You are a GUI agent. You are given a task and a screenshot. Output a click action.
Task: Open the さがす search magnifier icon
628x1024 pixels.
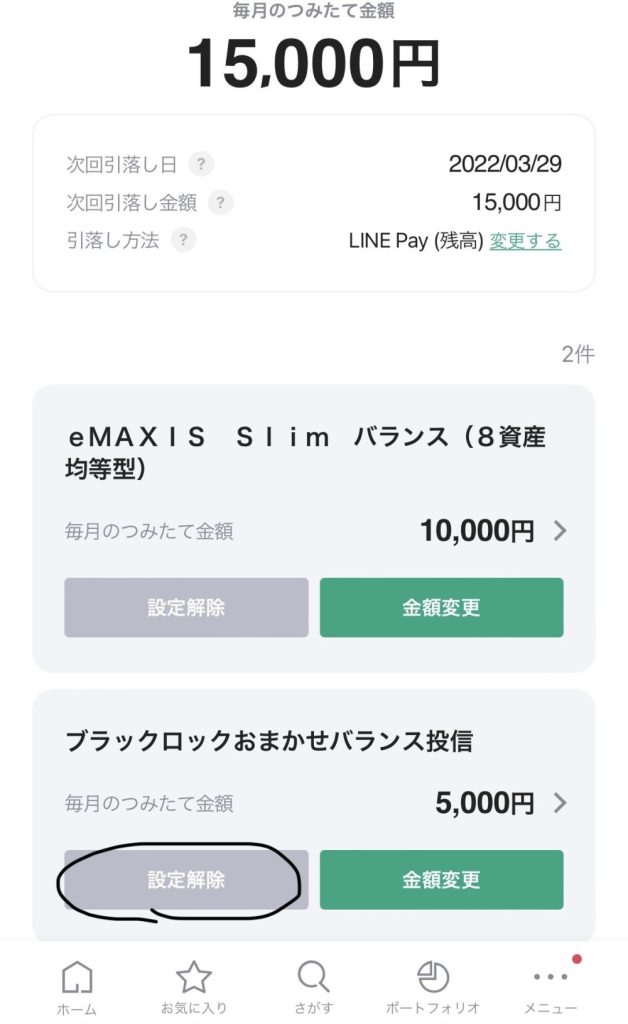(x=314, y=977)
